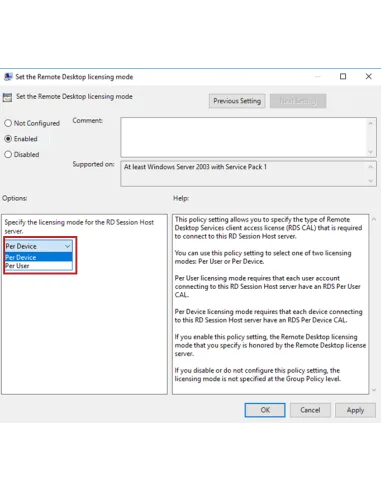
Task: Click the Supported on scroll down arrow
Action: click(371, 181)
